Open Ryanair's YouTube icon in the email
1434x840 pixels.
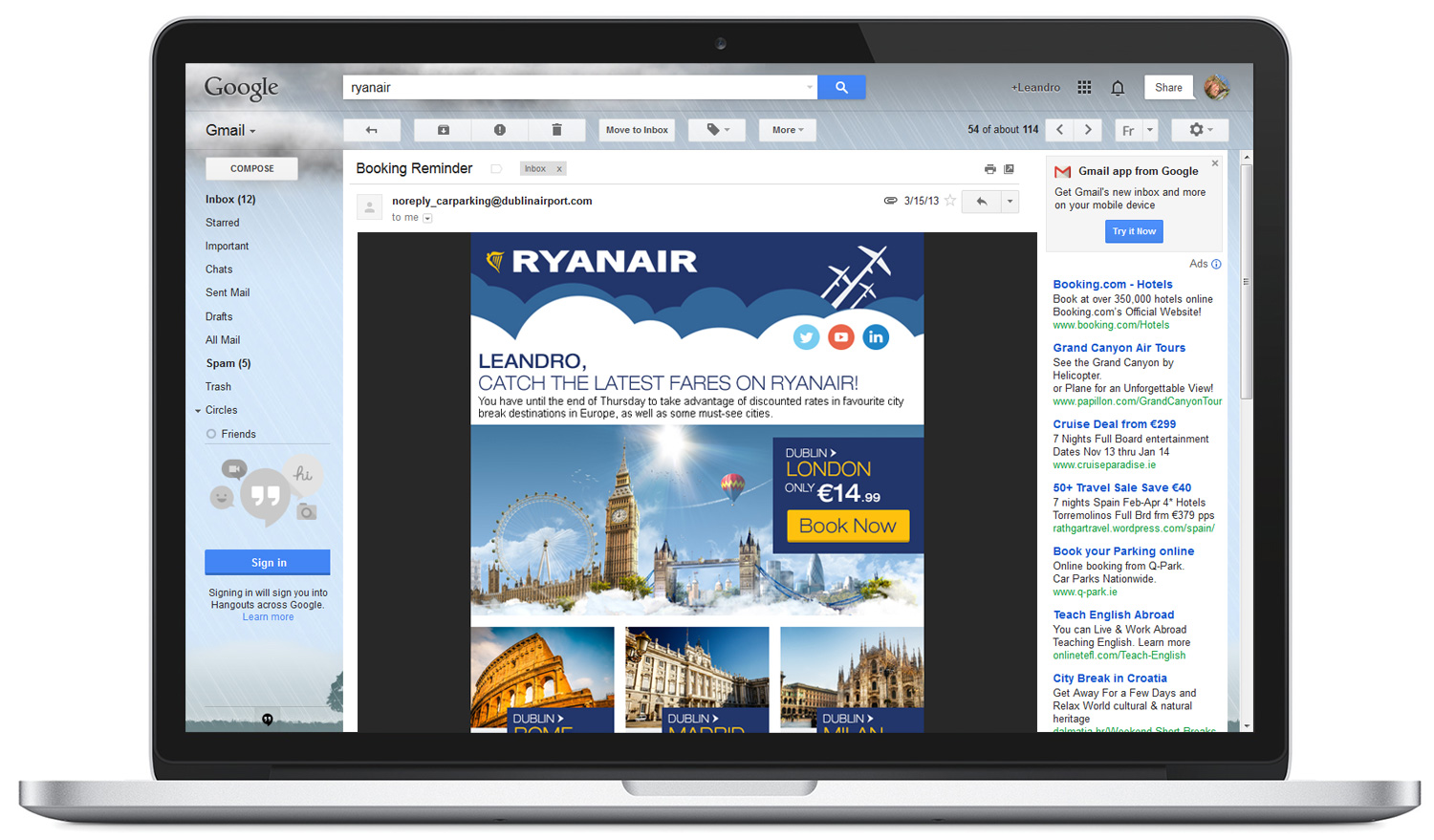(x=841, y=337)
